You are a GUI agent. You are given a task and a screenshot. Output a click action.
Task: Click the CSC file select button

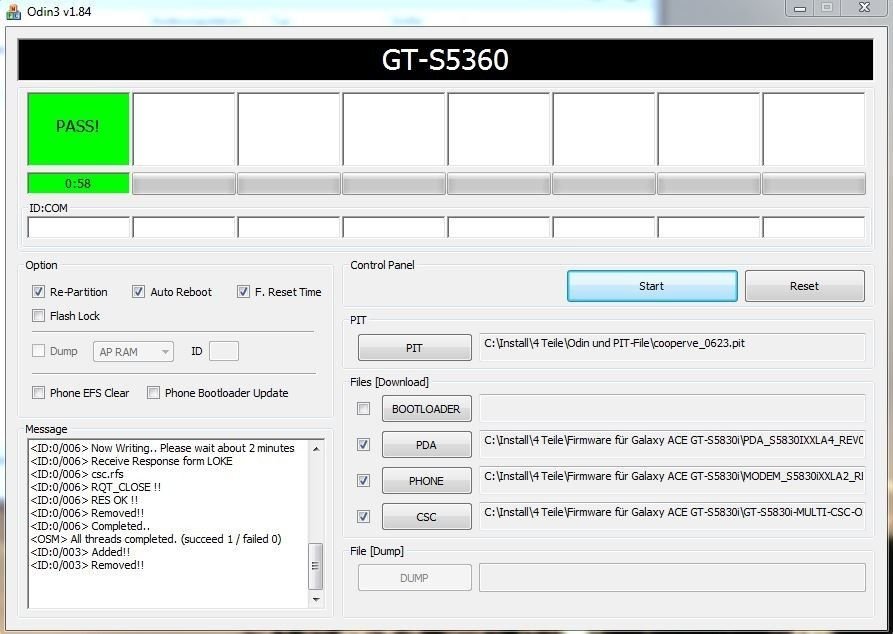427,517
